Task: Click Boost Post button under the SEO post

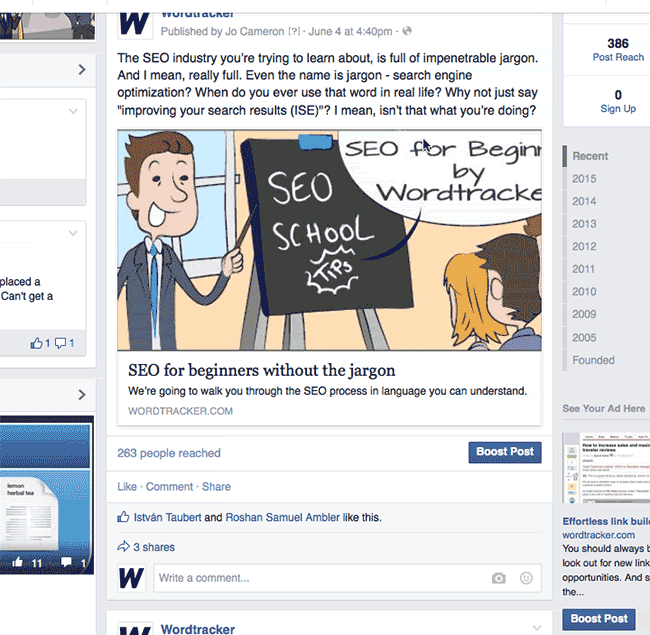Action: (505, 452)
